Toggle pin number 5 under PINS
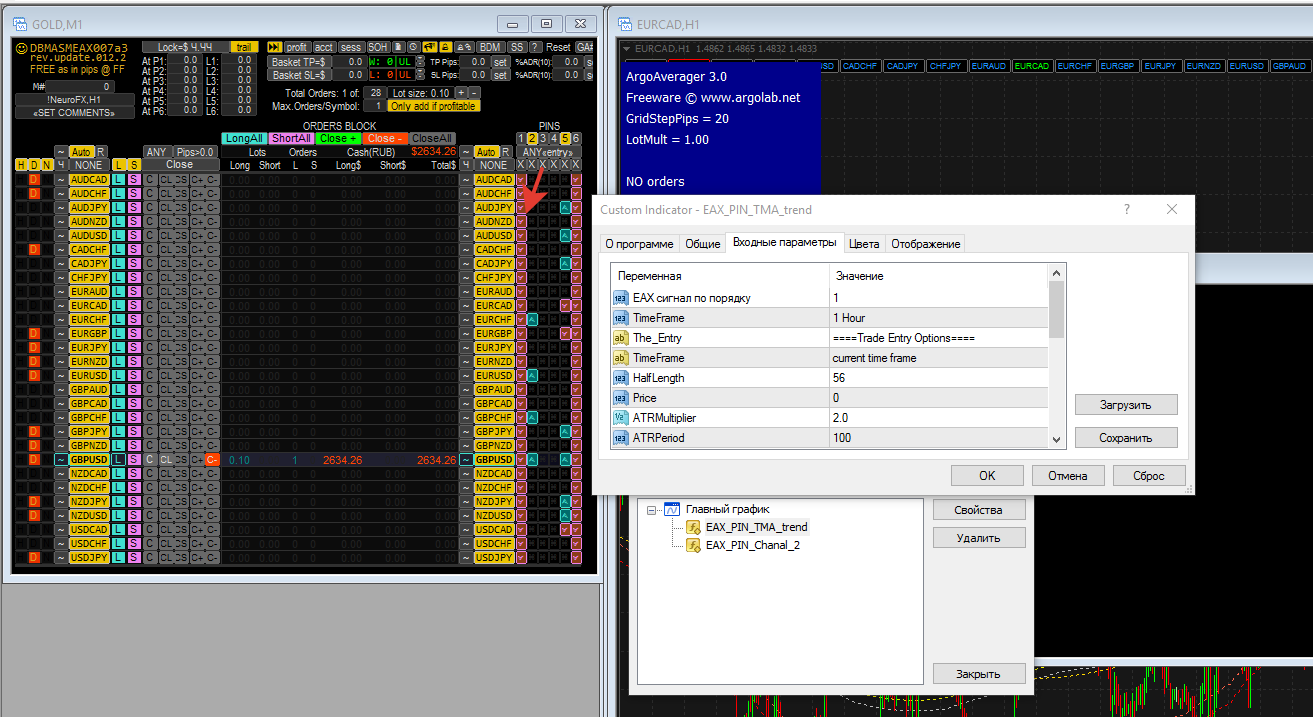 coord(565,138)
